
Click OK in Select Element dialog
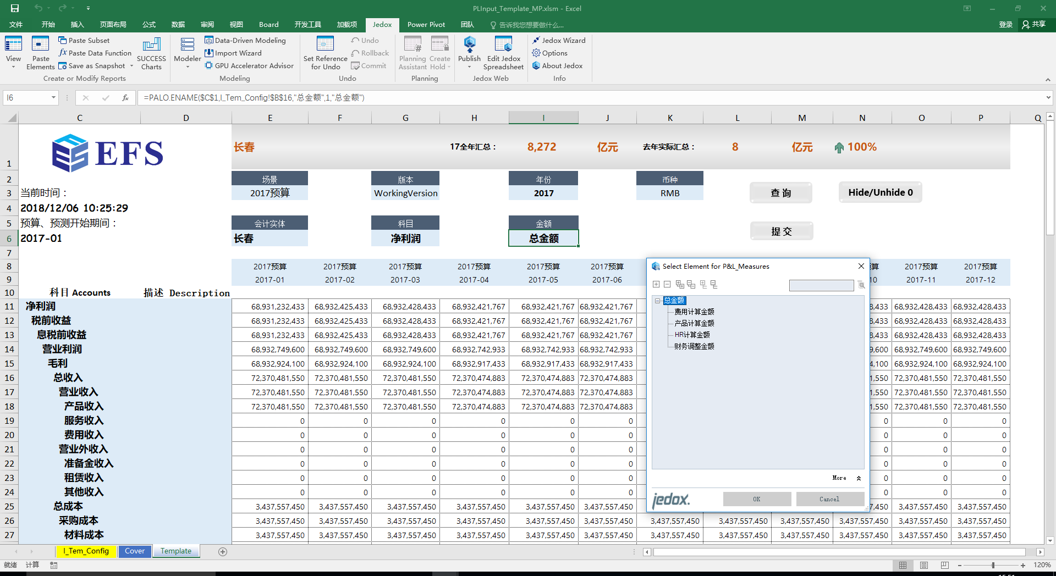(757, 499)
